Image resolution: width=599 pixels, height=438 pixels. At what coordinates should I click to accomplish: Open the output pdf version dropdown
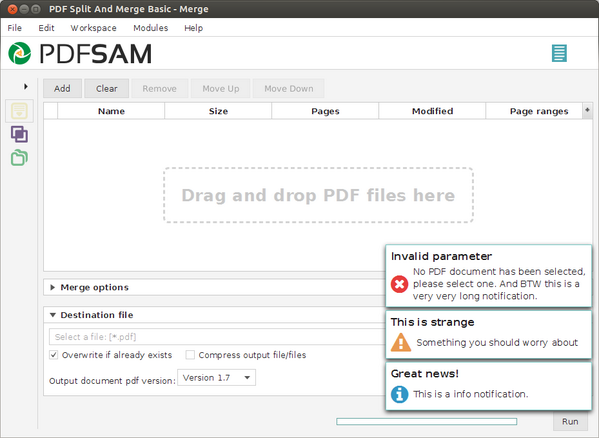pyautogui.click(x=217, y=378)
